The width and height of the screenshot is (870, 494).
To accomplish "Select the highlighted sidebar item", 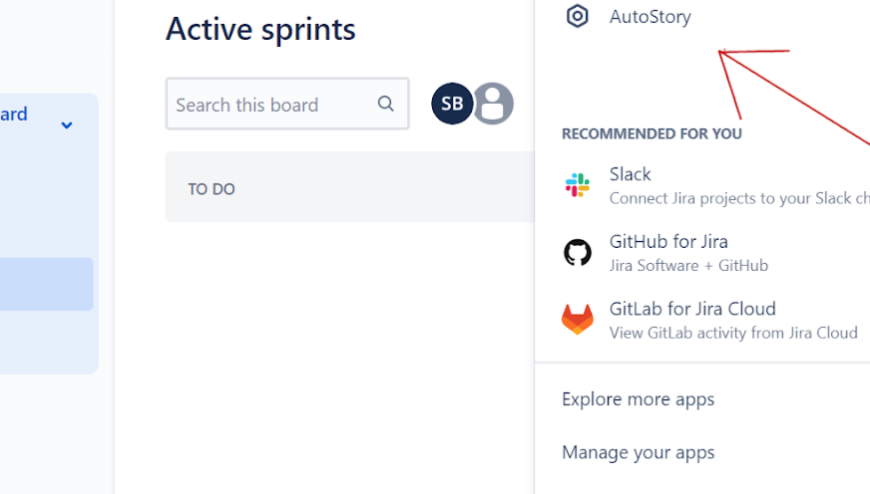I will pyautogui.click(x=46, y=284).
